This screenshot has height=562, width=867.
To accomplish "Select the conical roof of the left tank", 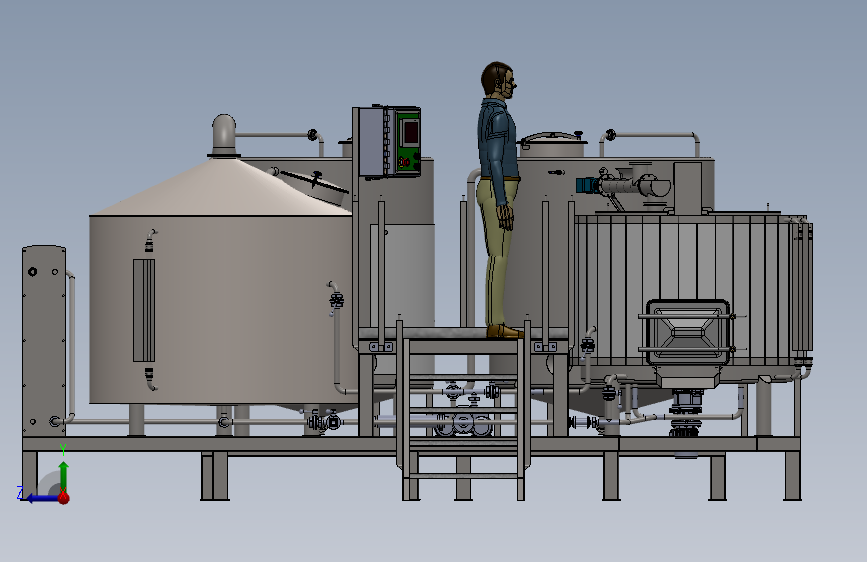I will (x=221, y=186).
